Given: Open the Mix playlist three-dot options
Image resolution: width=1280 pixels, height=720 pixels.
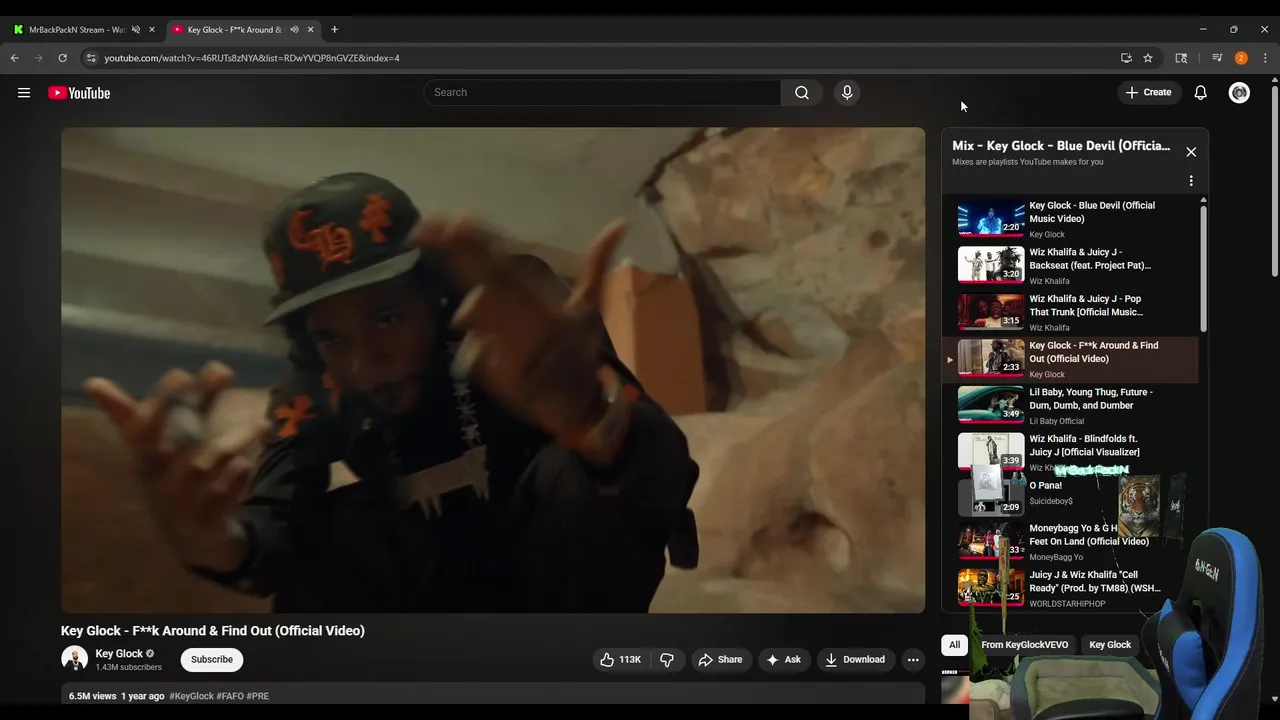Looking at the screenshot, I should pyautogui.click(x=1191, y=181).
